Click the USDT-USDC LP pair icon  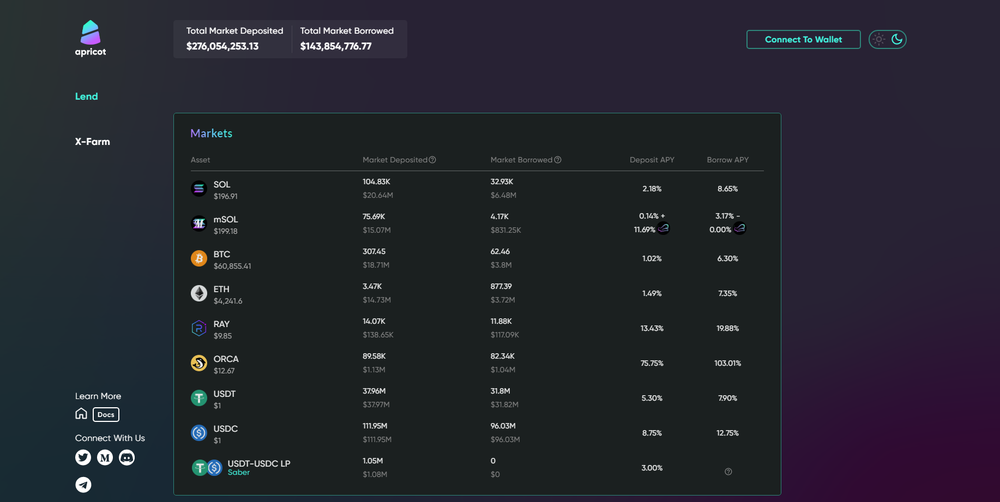[x=207, y=468]
